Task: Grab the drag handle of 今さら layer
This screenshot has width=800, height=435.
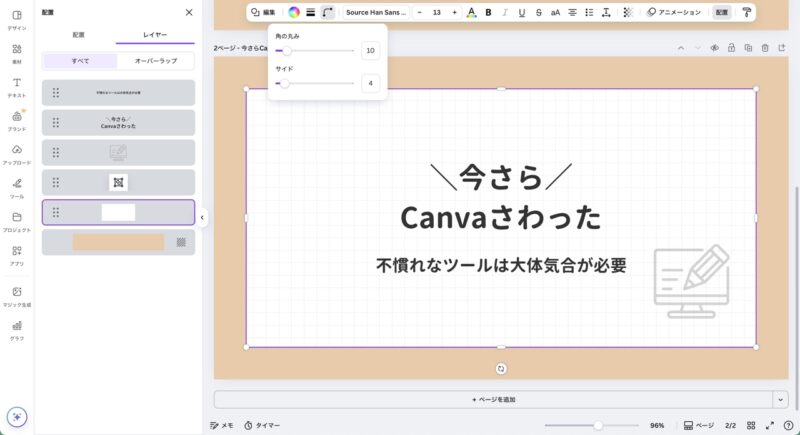Action: coord(56,122)
